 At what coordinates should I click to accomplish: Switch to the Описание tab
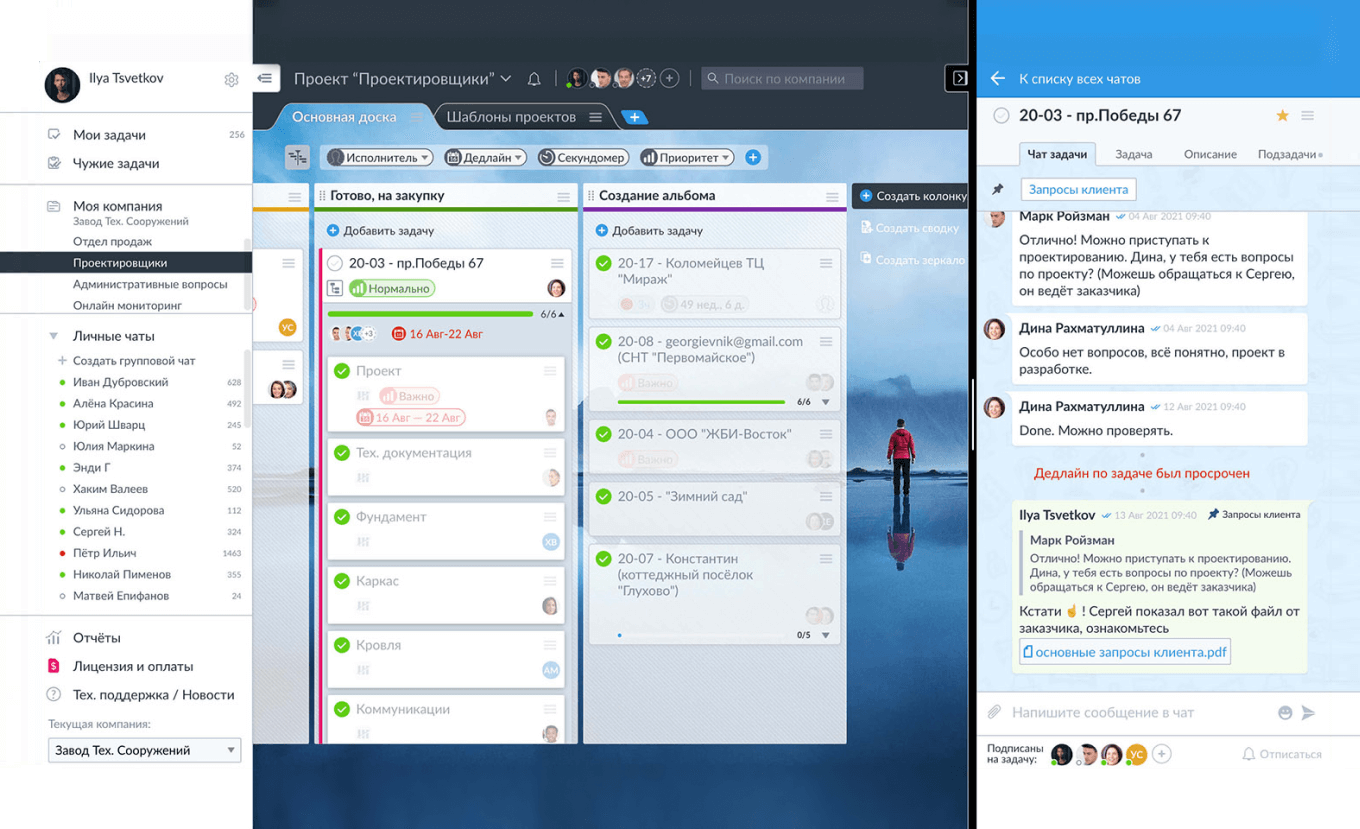coord(1210,154)
